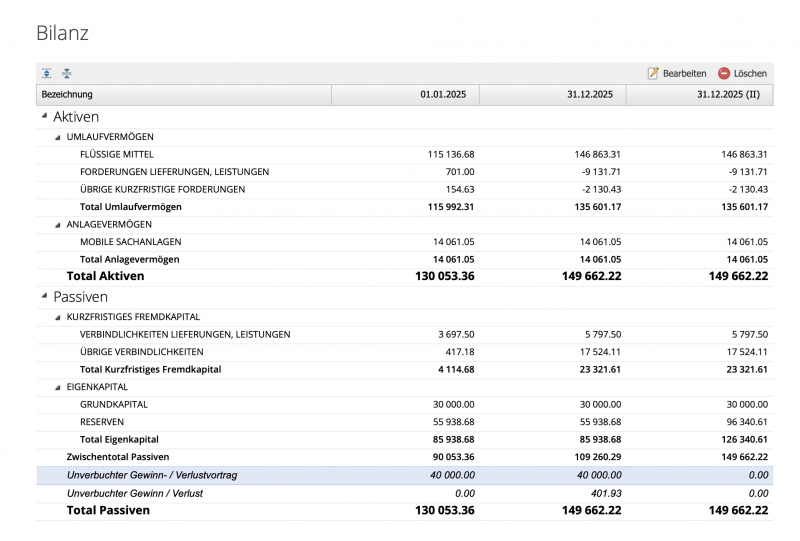Click the expand all rows icon
This screenshot has width=800, height=541.
click(x=47, y=73)
